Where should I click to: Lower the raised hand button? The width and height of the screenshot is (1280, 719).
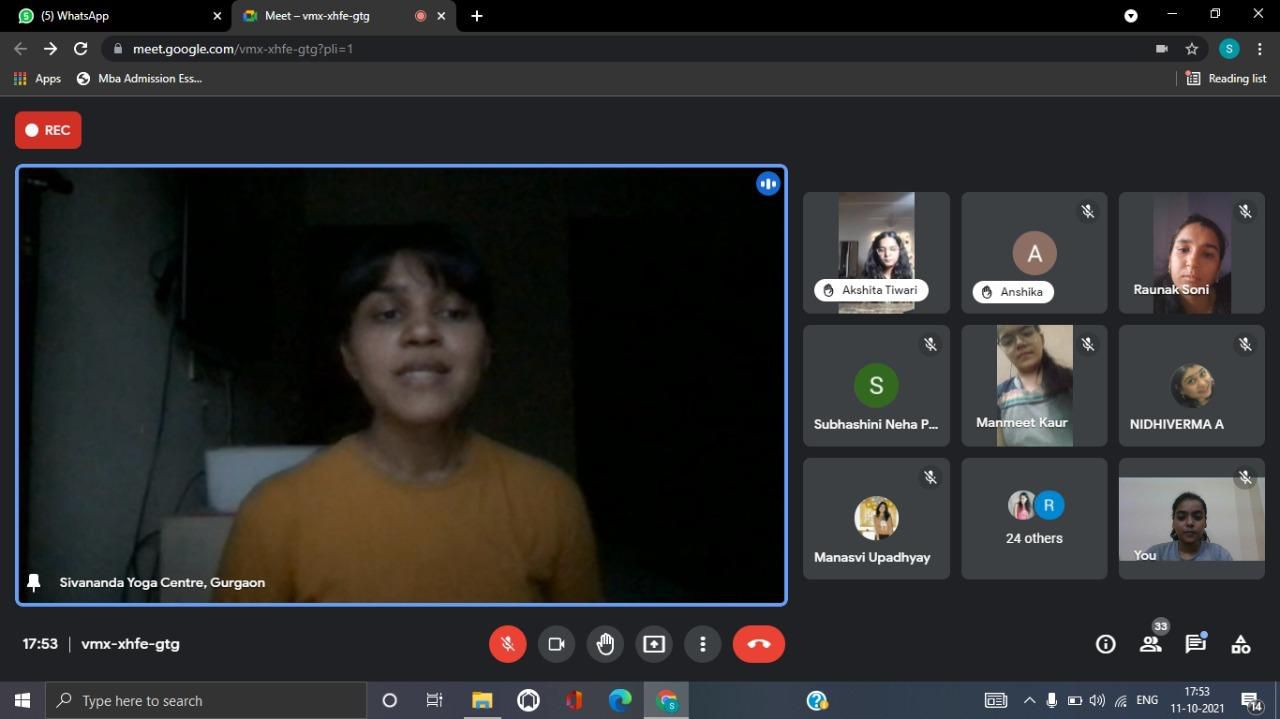click(605, 644)
